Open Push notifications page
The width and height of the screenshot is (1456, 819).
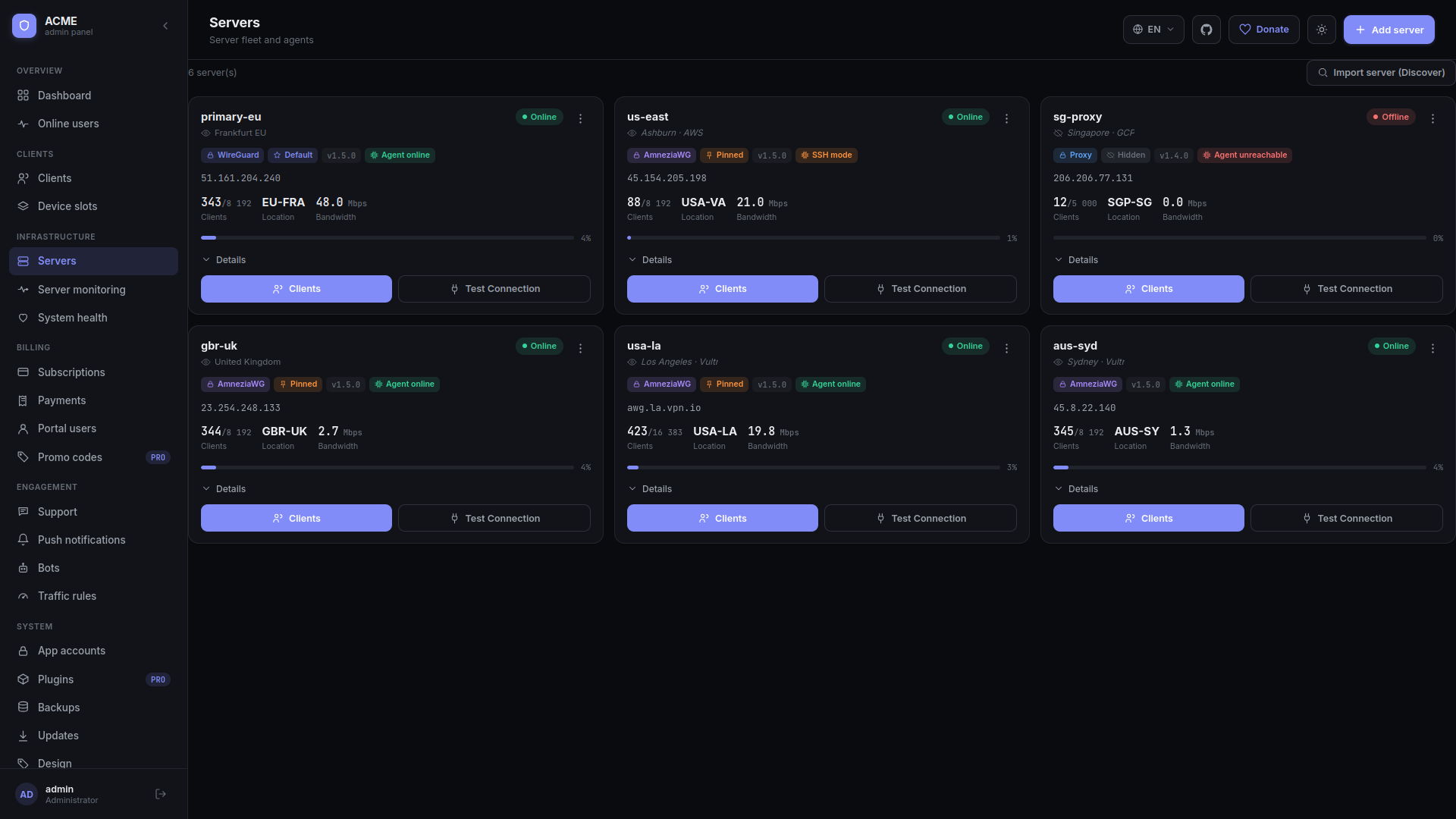(93, 540)
